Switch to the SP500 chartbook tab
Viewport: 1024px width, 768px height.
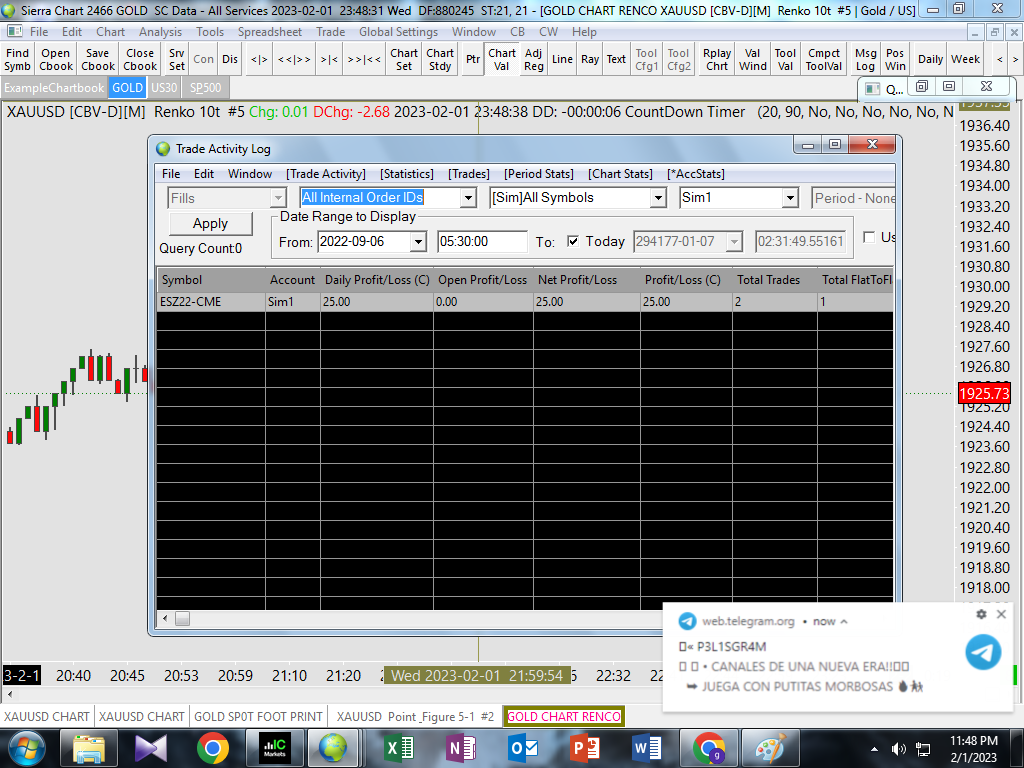(205, 88)
